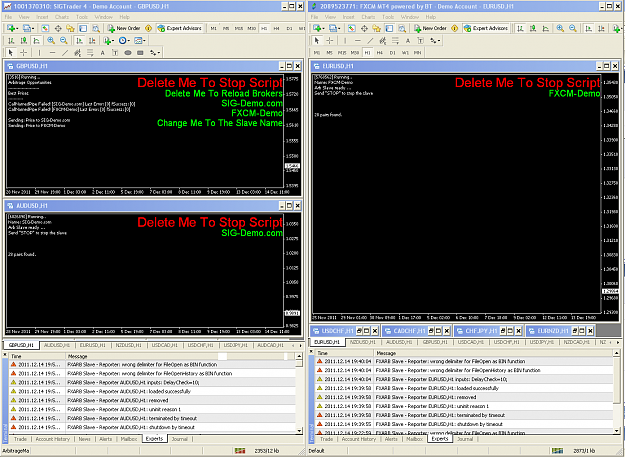Screen dimensions: 625x457
Task: Open Strategy Tester in SIGTrader toolbar
Action: [96, 28]
